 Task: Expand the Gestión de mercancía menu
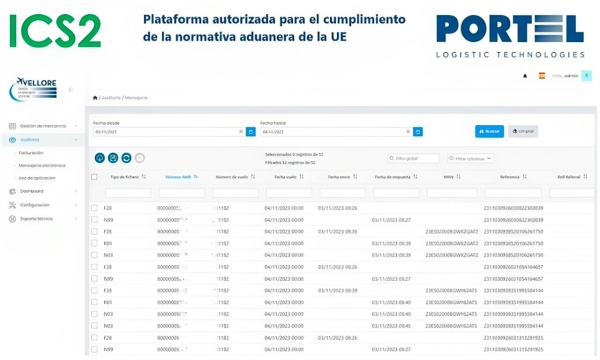point(42,126)
